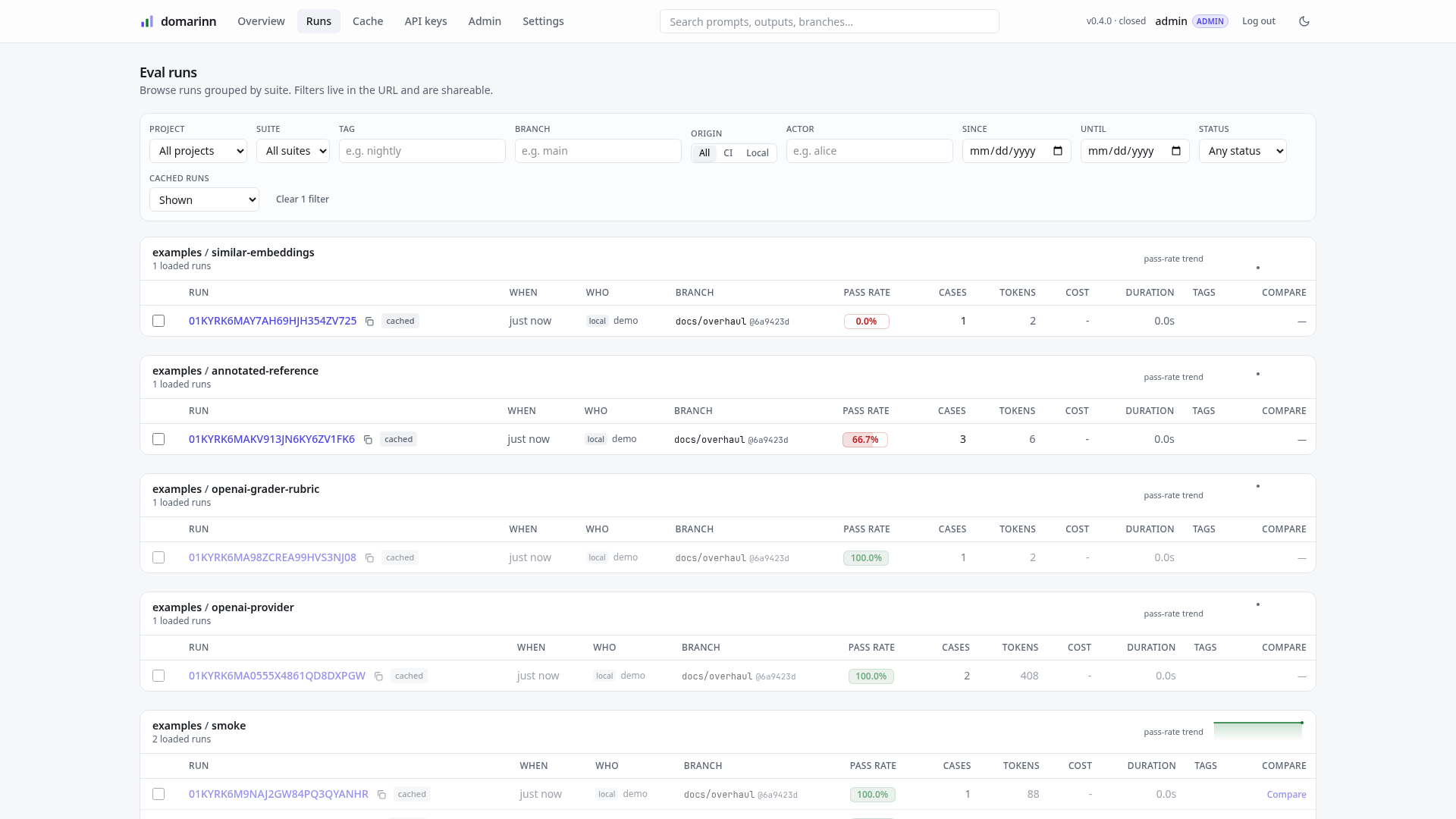Viewport: 1456px width, 819px height.
Task: Open the Since date picker calendar icon
Action: [x=1058, y=151]
